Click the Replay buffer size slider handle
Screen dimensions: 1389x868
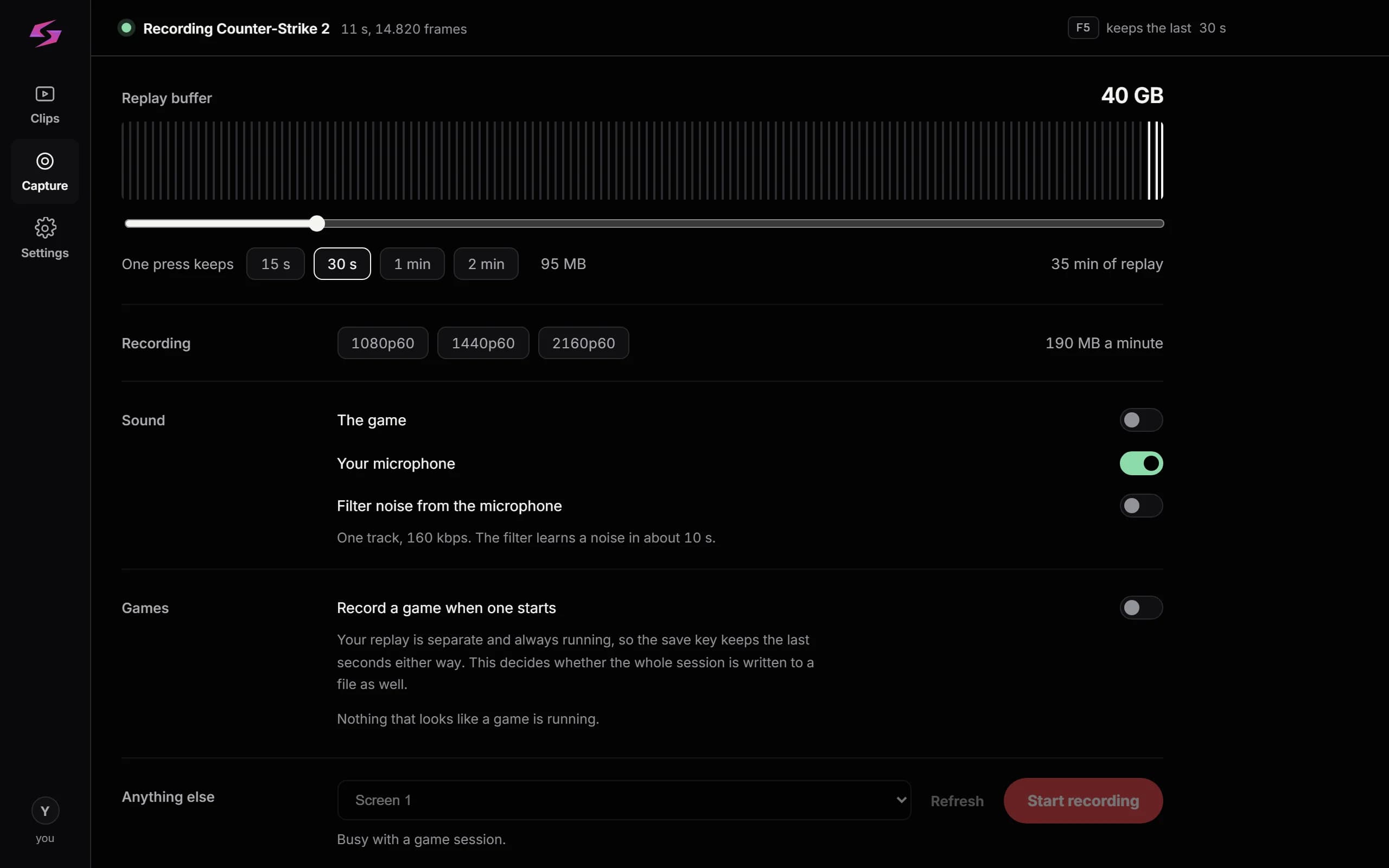pos(317,224)
